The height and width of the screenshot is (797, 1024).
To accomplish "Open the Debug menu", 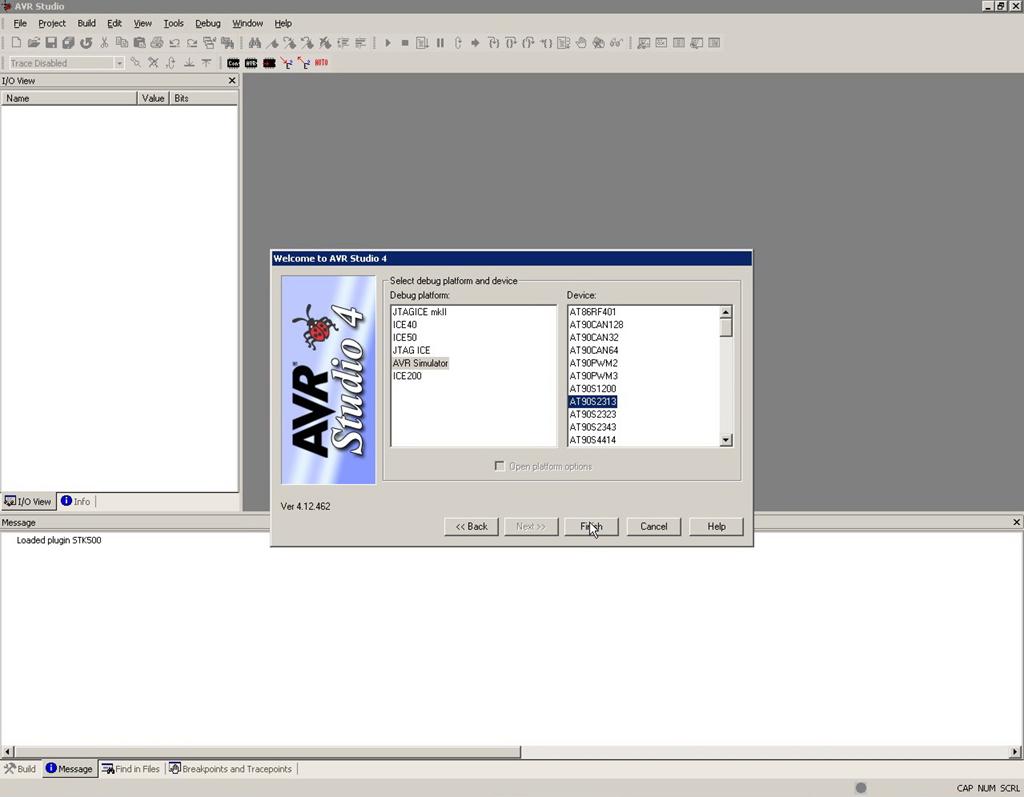I will pos(208,24).
